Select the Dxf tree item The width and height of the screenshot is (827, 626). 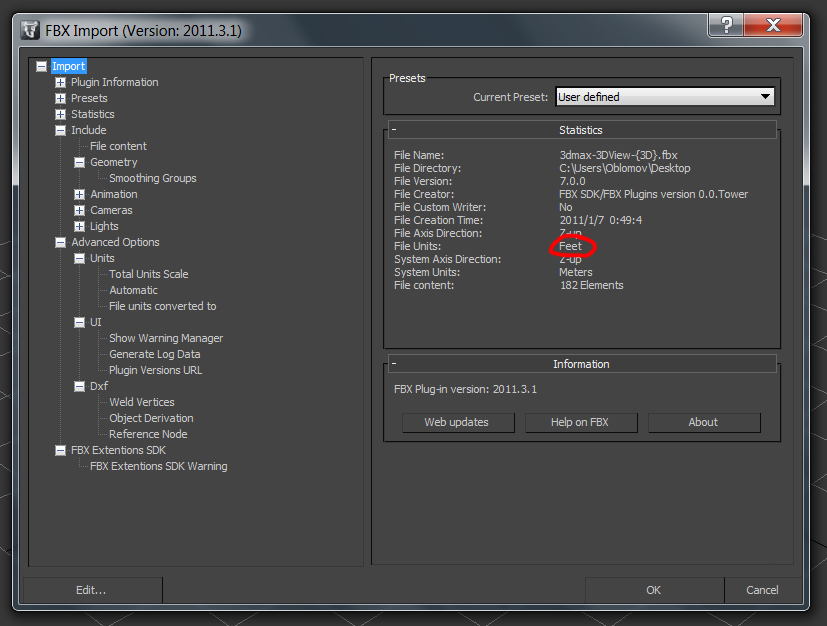pyautogui.click(x=99, y=387)
